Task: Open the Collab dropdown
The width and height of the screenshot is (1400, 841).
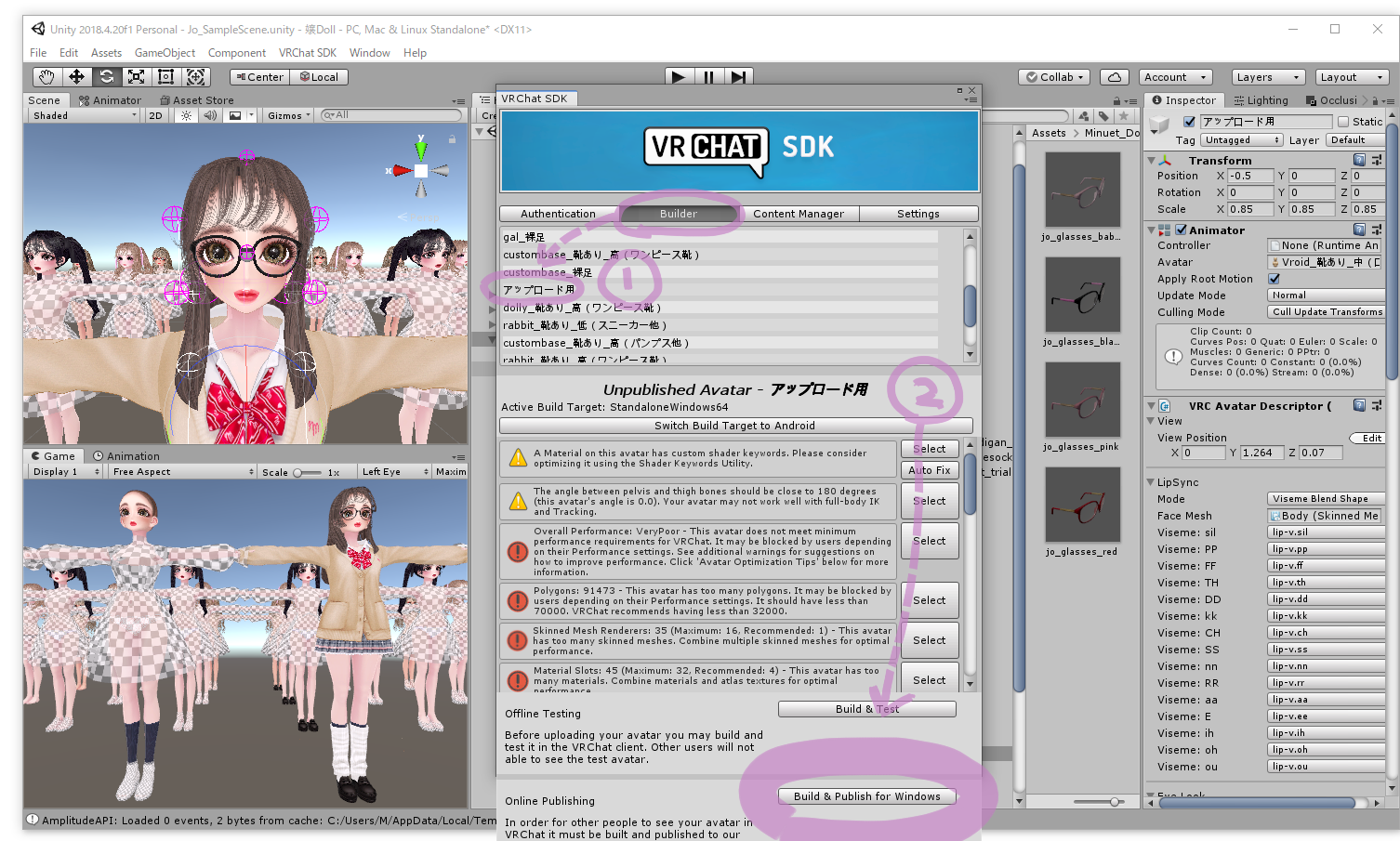Action: tap(1054, 77)
